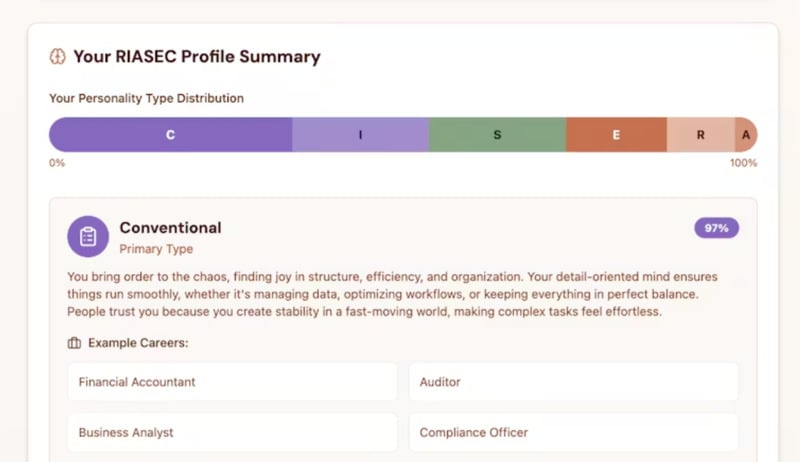This screenshot has height=462, width=800.
Task: Open the Business Analyst career card
Action: pos(232,433)
